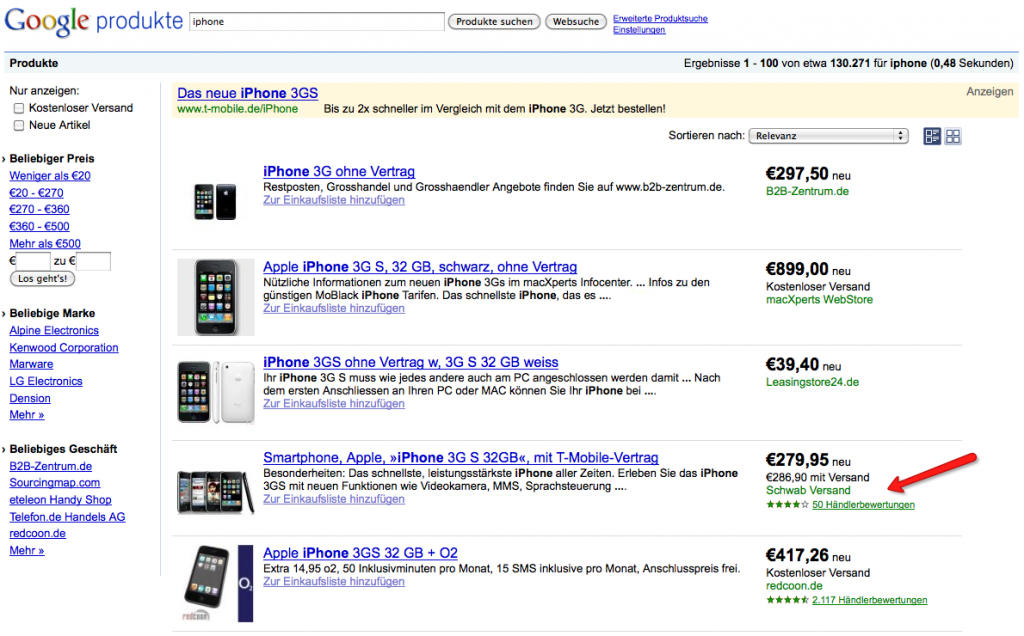The width and height of the screenshot is (1024, 636).
Task: Open iPhone 3G ohne Vertrag product image
Action: (x=216, y=201)
